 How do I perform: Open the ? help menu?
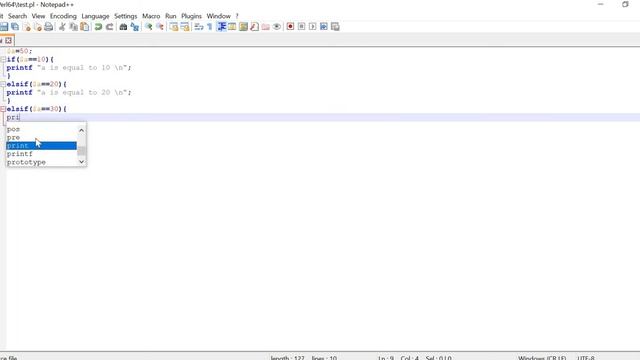click(x=237, y=16)
